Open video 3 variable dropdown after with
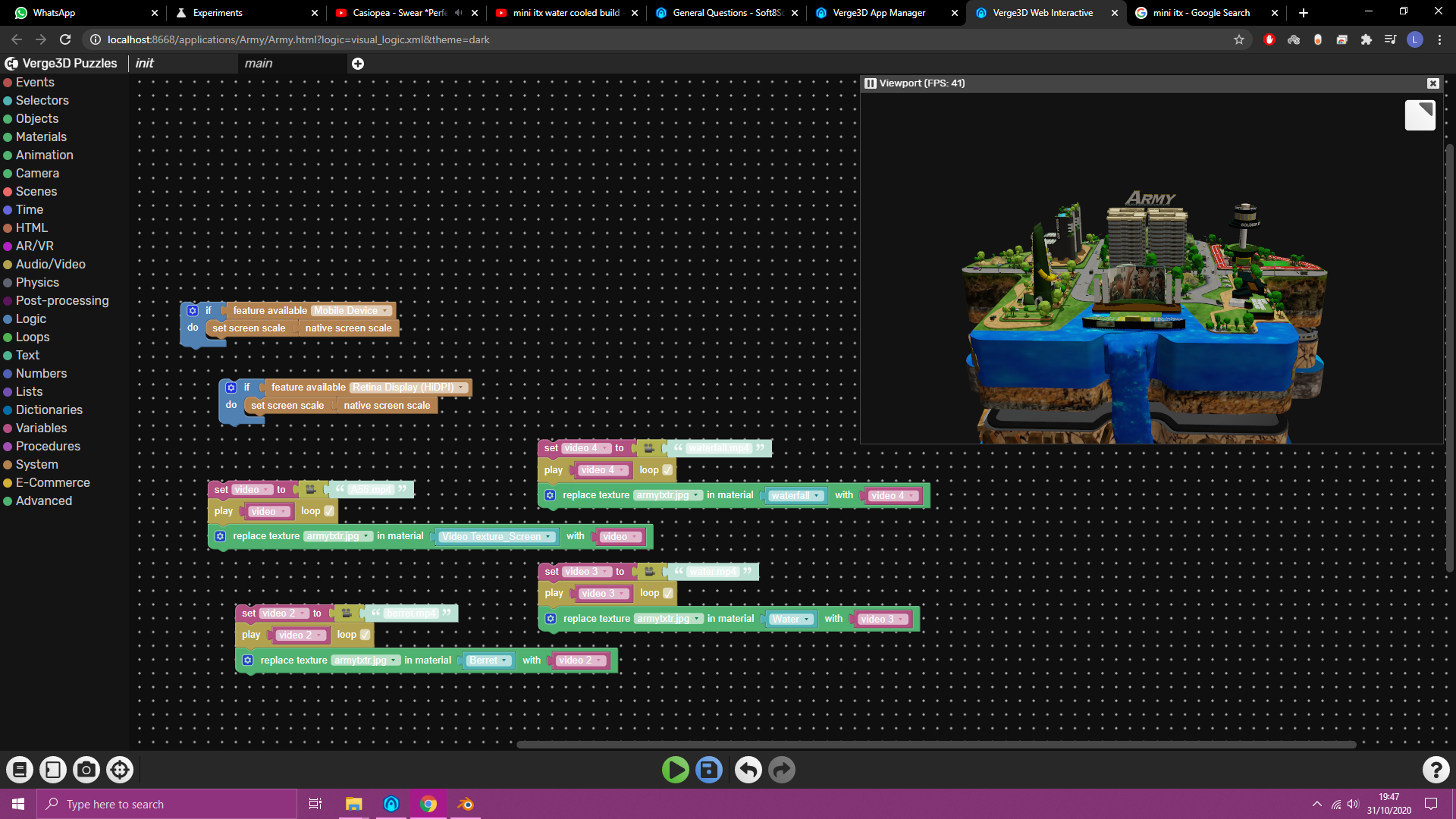1456x819 pixels. [x=882, y=620]
